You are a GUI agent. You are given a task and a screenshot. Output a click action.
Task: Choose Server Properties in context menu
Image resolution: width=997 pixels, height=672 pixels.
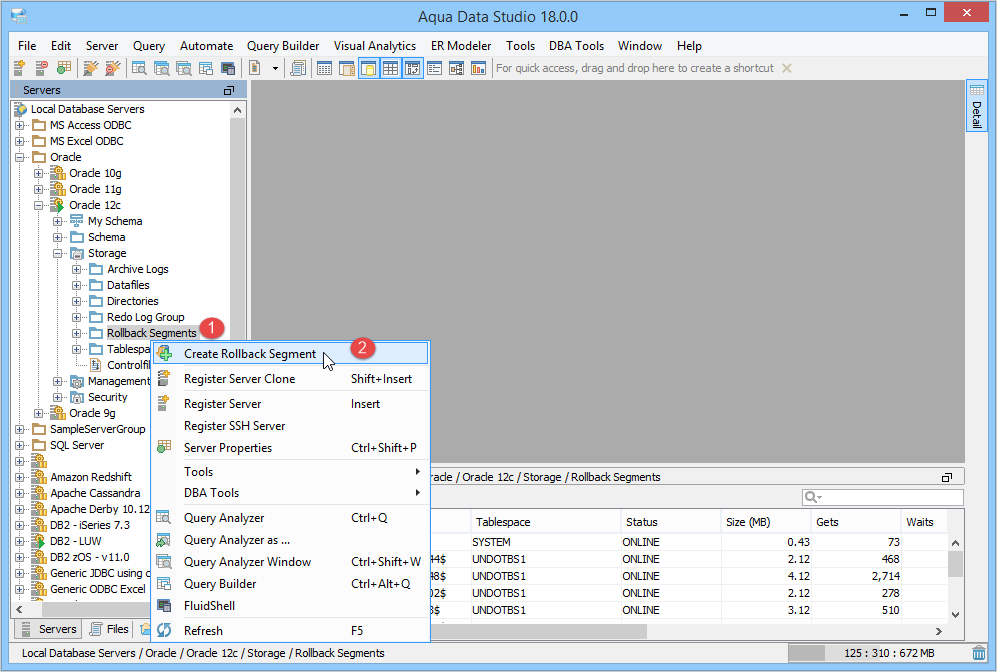click(291, 448)
